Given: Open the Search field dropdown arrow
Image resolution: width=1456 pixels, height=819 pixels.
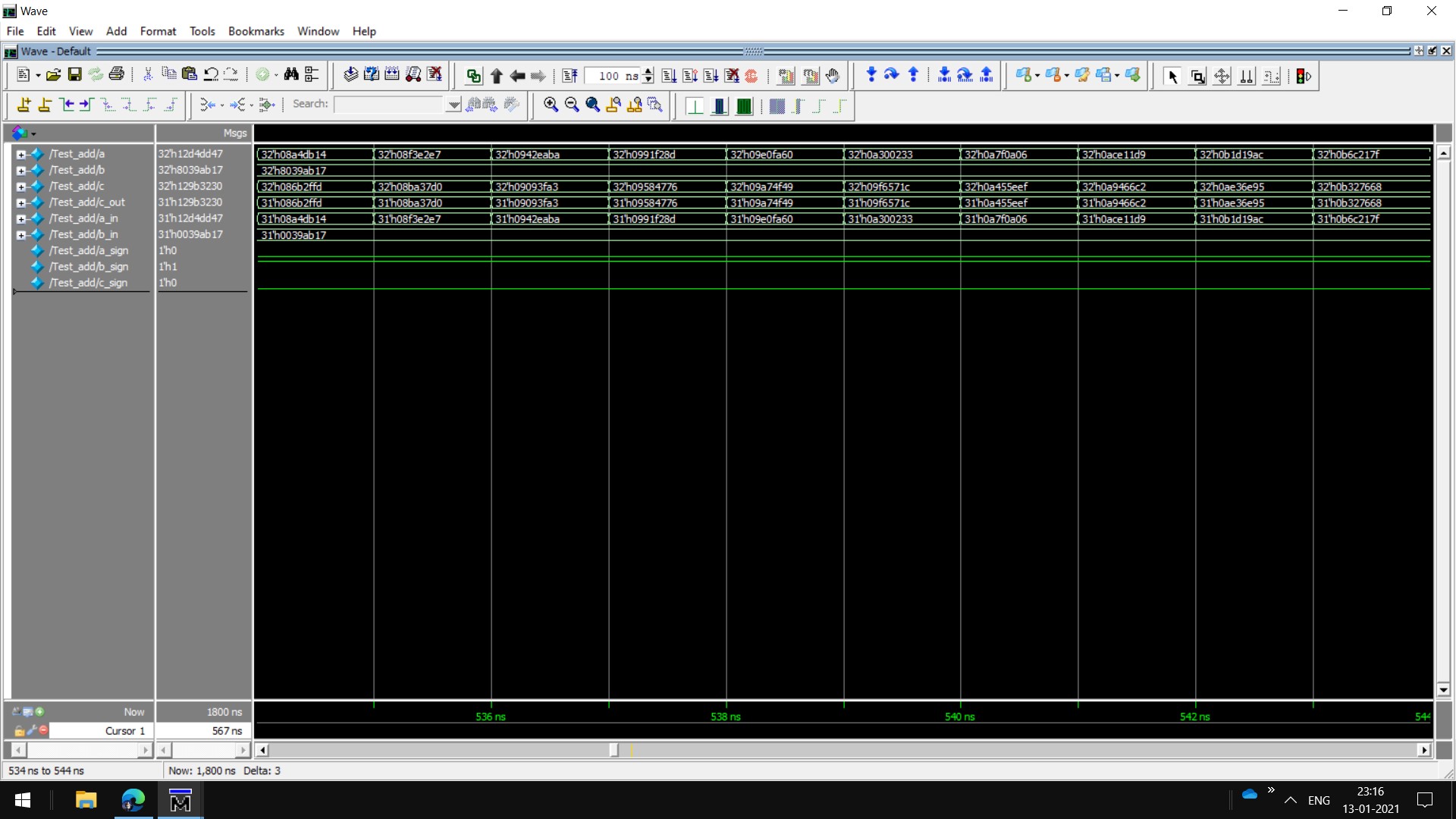Looking at the screenshot, I should (x=453, y=105).
